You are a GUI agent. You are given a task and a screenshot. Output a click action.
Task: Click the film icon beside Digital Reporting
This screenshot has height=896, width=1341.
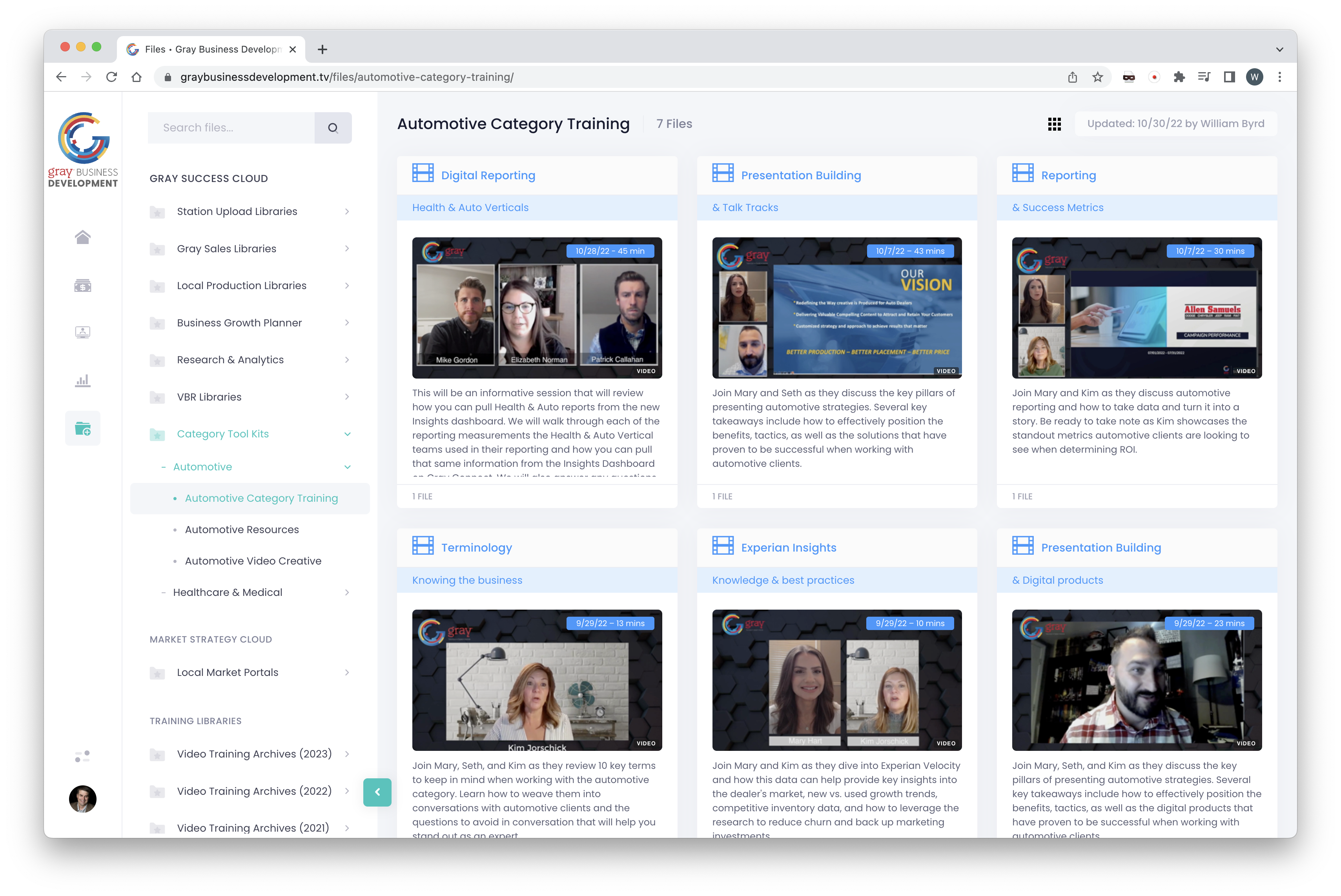point(423,173)
